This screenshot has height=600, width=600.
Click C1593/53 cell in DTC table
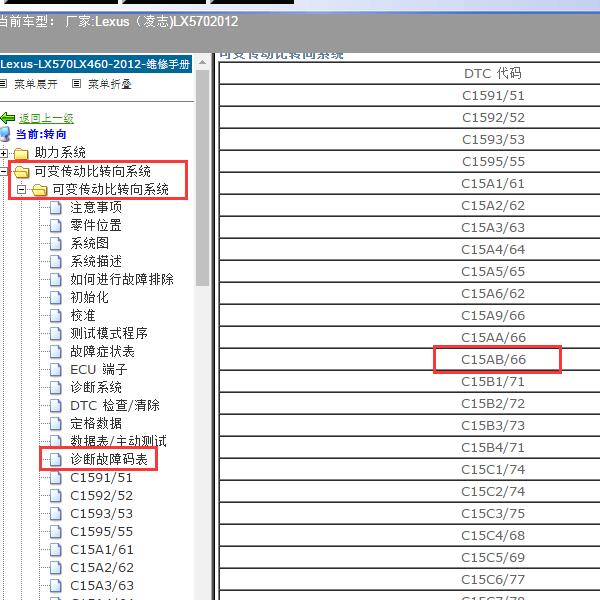pyautogui.click(x=493, y=139)
